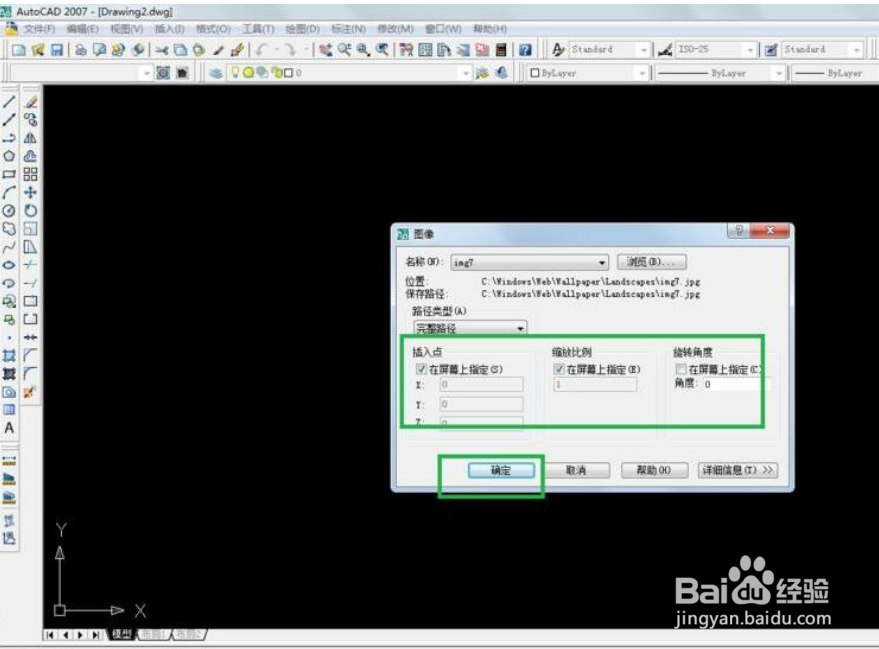
Task: Open the Insert (插入) menu
Action: point(169,29)
